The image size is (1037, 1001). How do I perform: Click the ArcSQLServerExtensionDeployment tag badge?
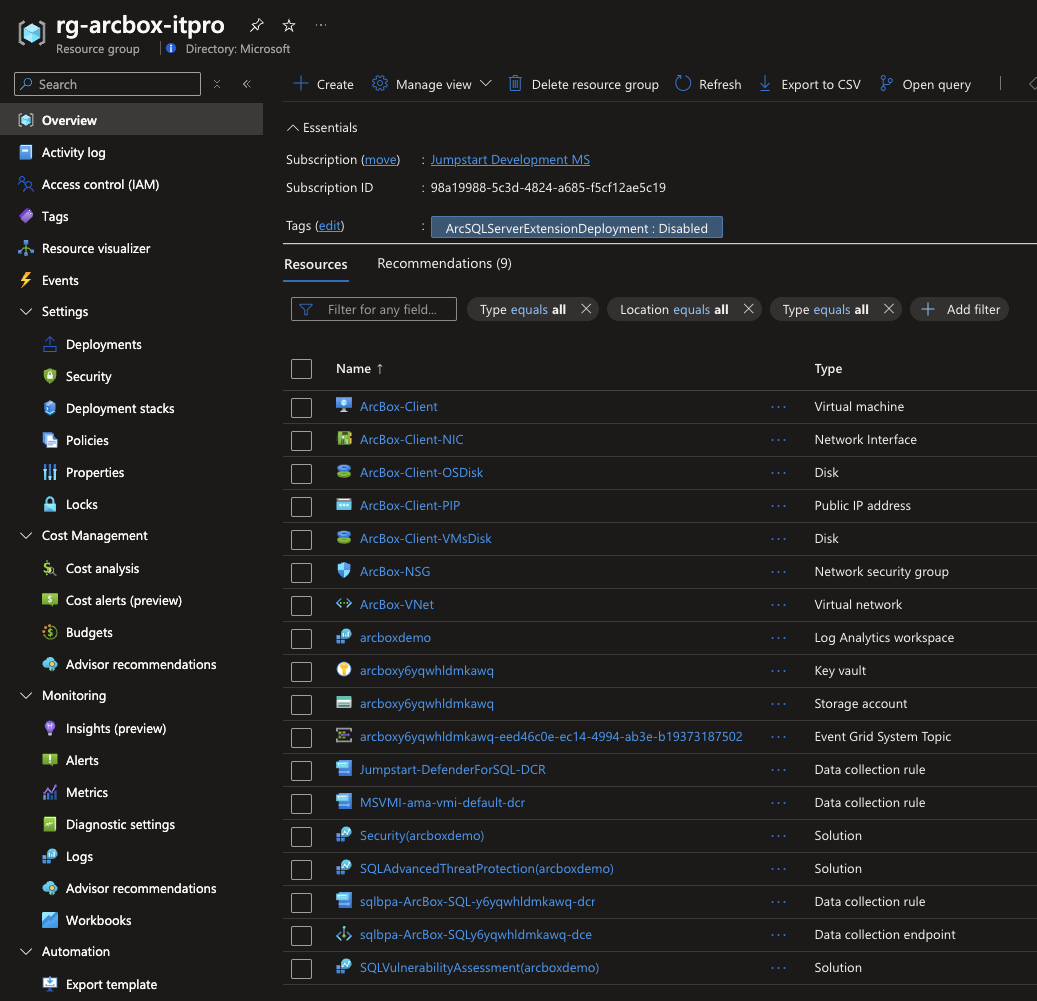[x=577, y=227]
